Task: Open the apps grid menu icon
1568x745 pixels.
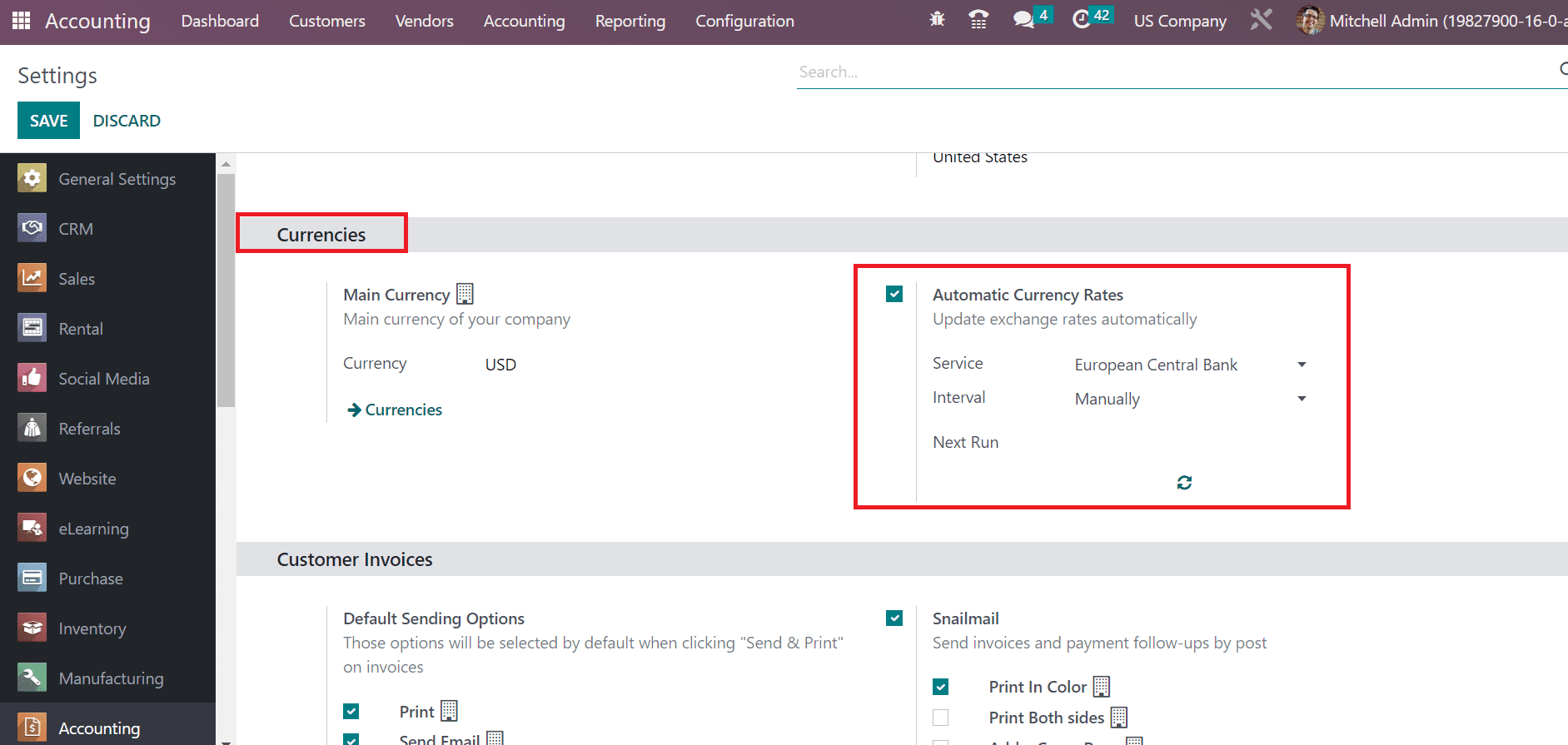Action: tap(22, 20)
